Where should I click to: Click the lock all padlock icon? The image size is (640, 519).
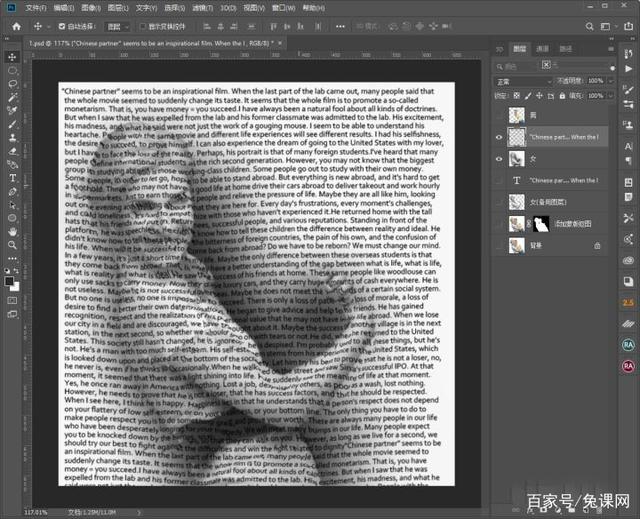(x=562, y=96)
